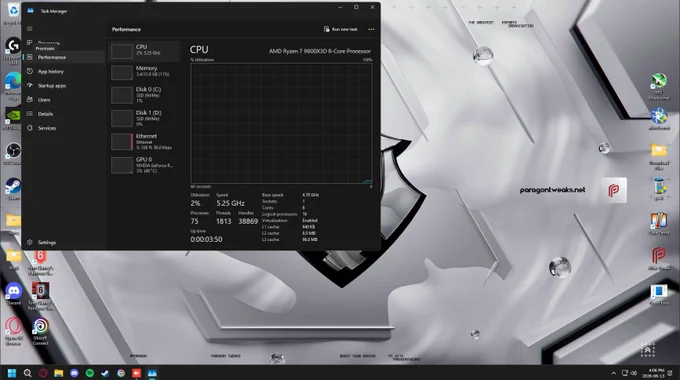Open the red app icon in taskbar
The width and height of the screenshot is (680, 380).
137,373
